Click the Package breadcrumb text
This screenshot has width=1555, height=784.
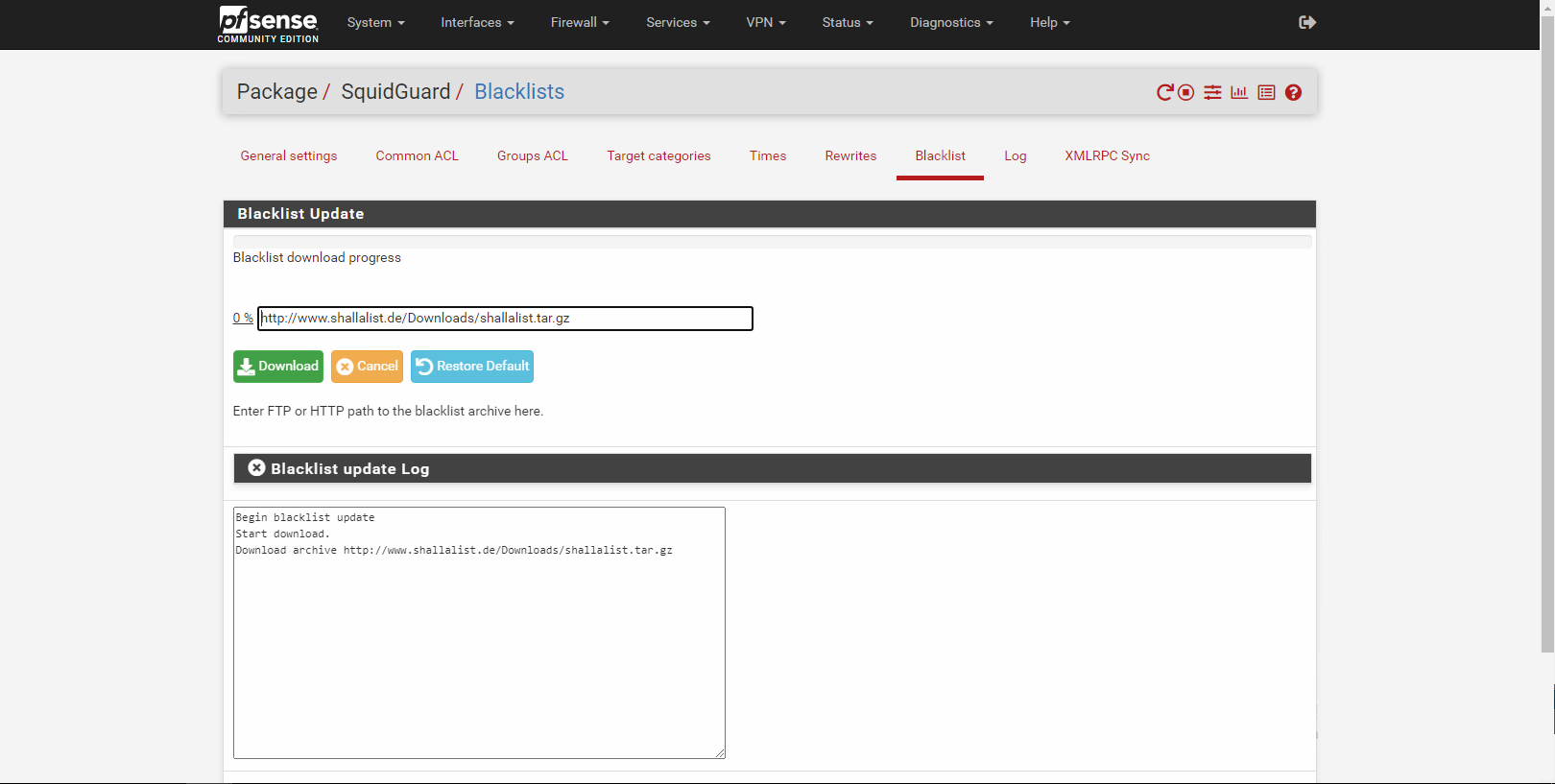coord(277,91)
